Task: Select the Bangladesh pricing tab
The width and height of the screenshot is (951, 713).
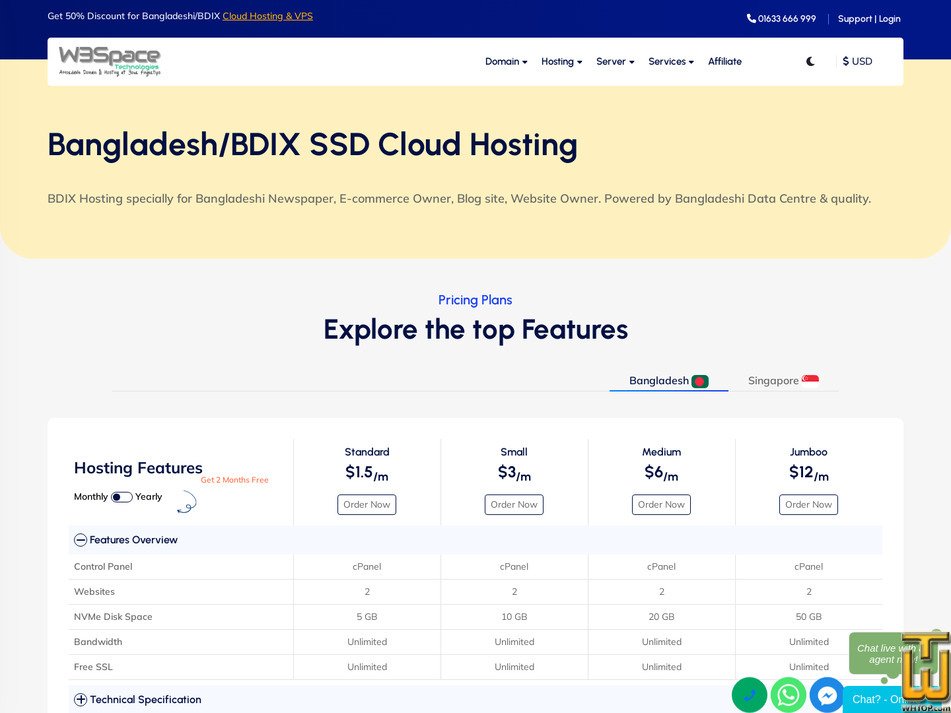Action: [x=668, y=381]
